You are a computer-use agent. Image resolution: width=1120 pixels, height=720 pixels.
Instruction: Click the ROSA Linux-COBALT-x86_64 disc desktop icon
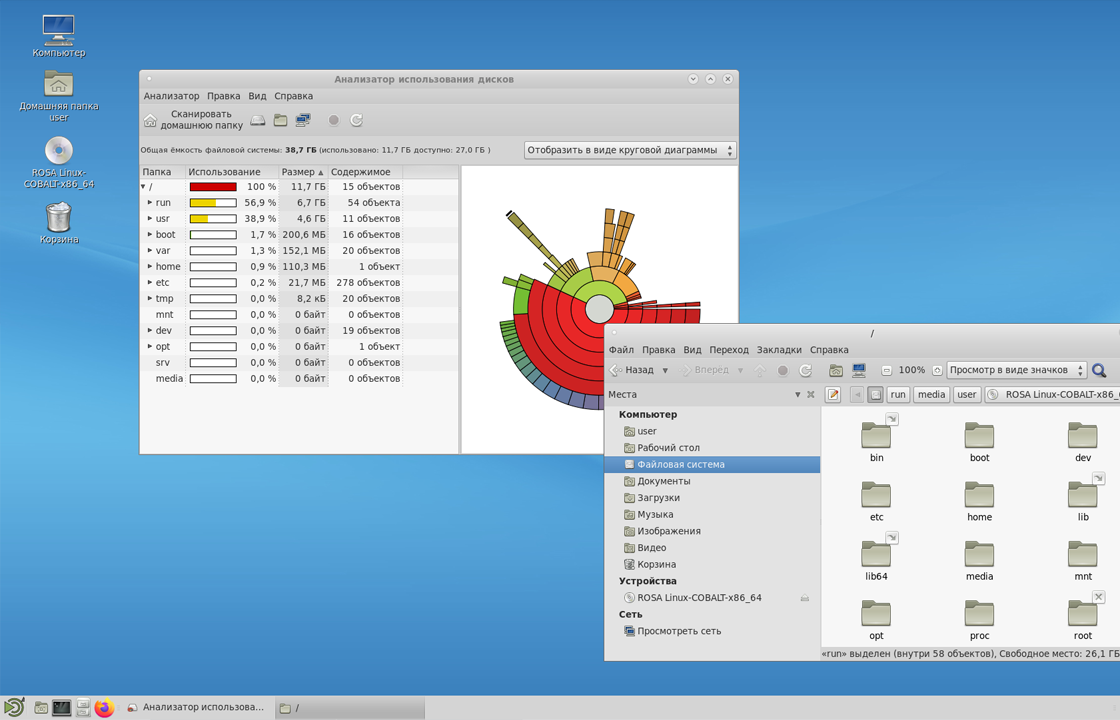pyautogui.click(x=59, y=163)
